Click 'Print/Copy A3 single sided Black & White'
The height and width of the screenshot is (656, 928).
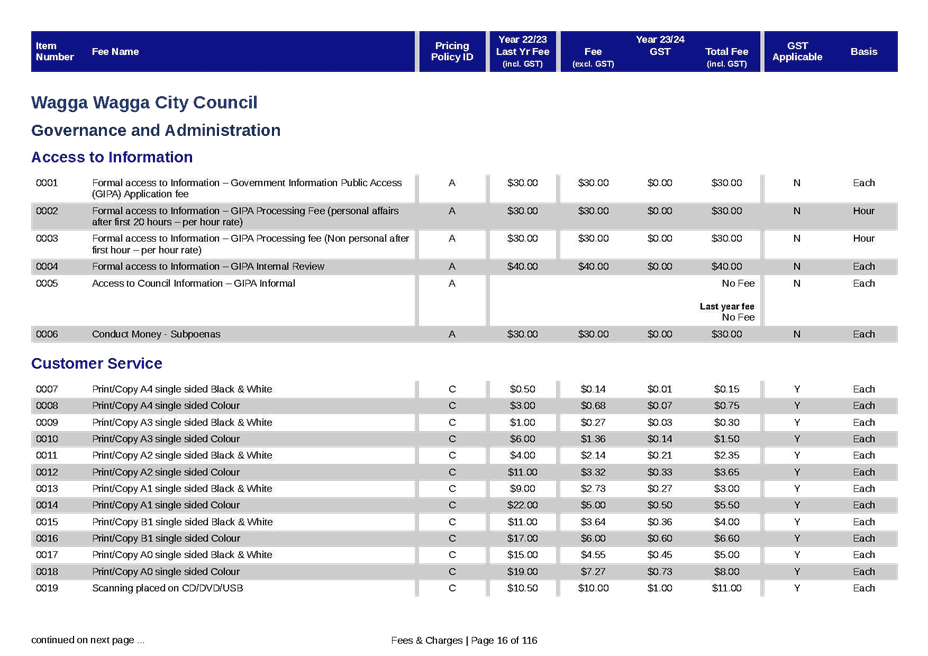(x=182, y=422)
